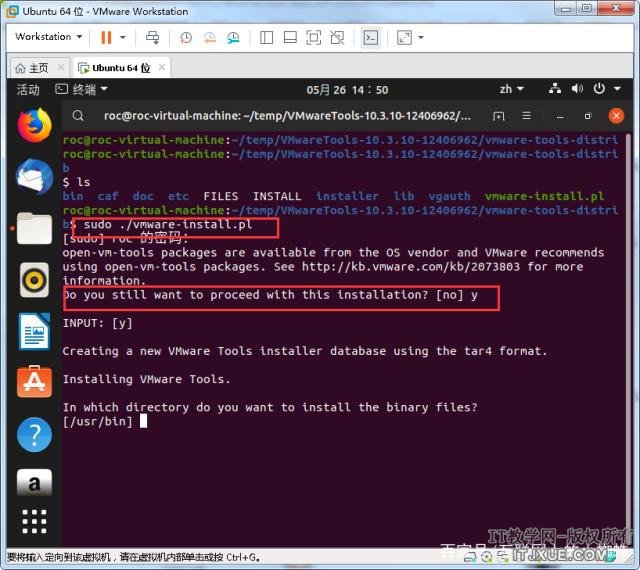Screen dimensions: 640x570
Task: Open the zh input language selector
Action: pos(509,90)
